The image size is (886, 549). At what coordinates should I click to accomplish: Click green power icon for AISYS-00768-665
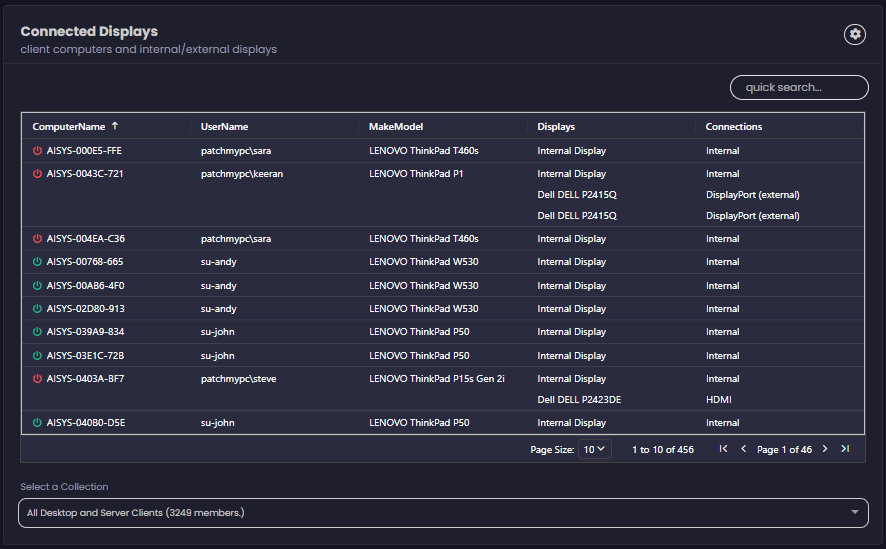38,262
